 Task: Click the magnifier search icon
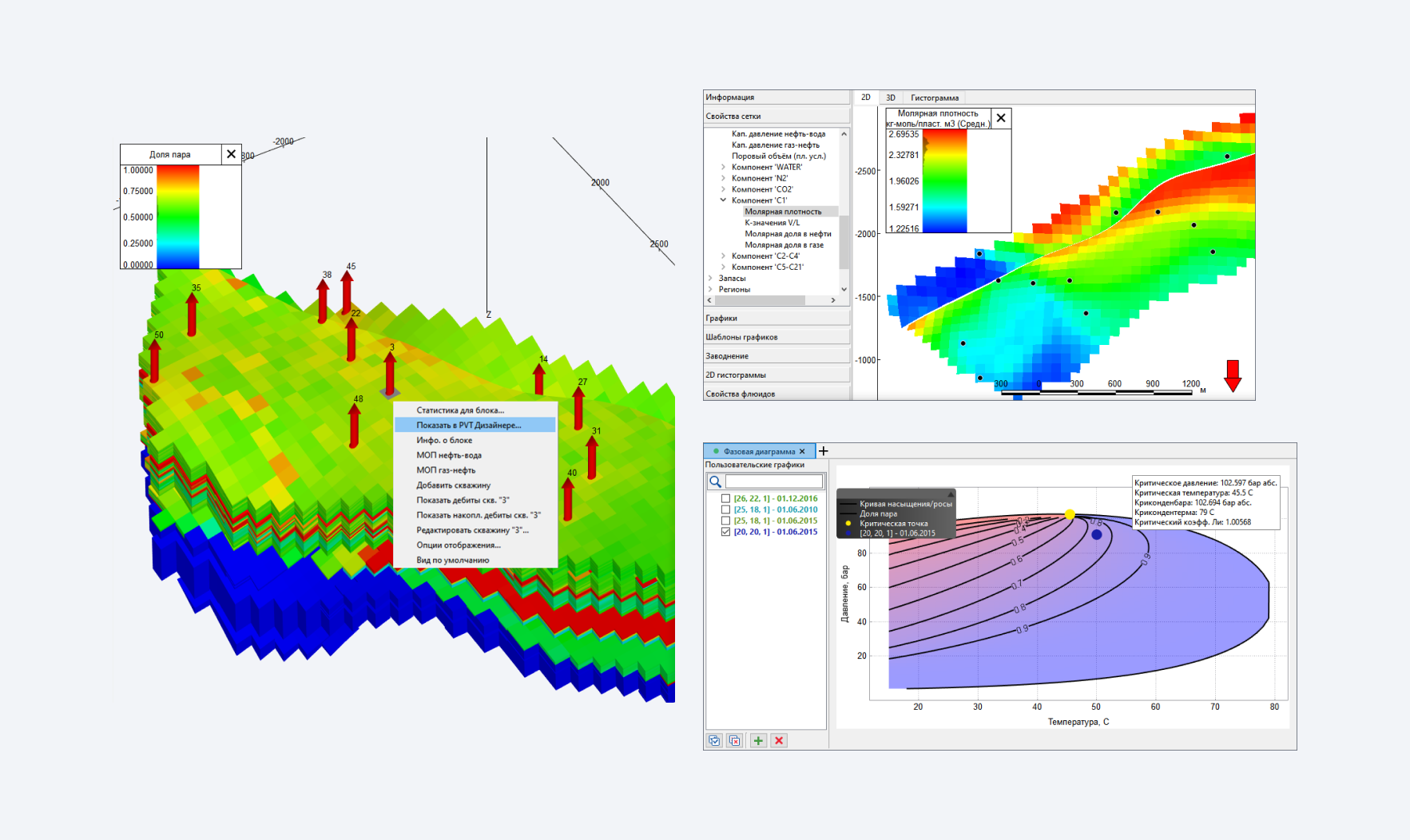tap(716, 481)
